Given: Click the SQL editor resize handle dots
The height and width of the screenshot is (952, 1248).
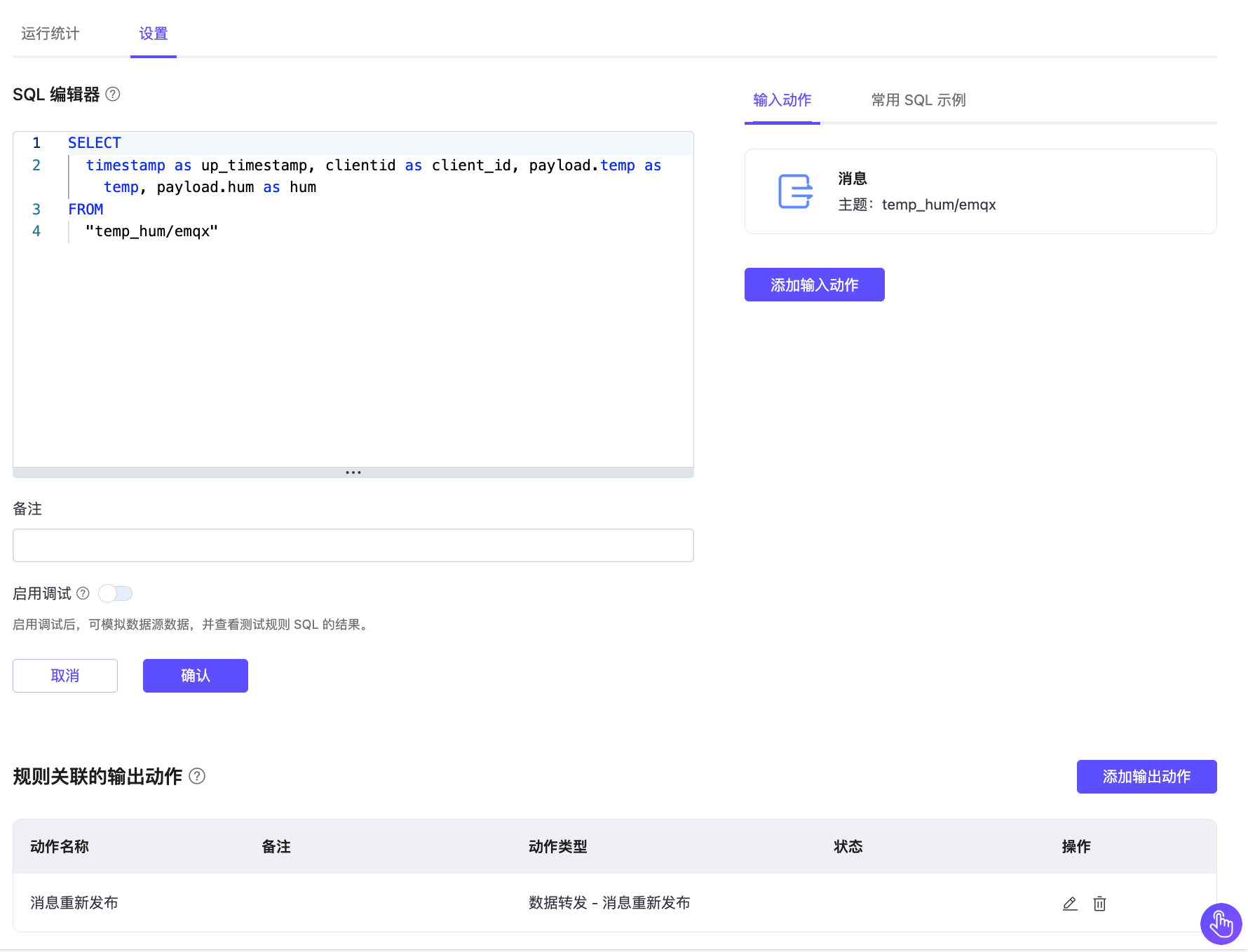Looking at the screenshot, I should [353, 472].
